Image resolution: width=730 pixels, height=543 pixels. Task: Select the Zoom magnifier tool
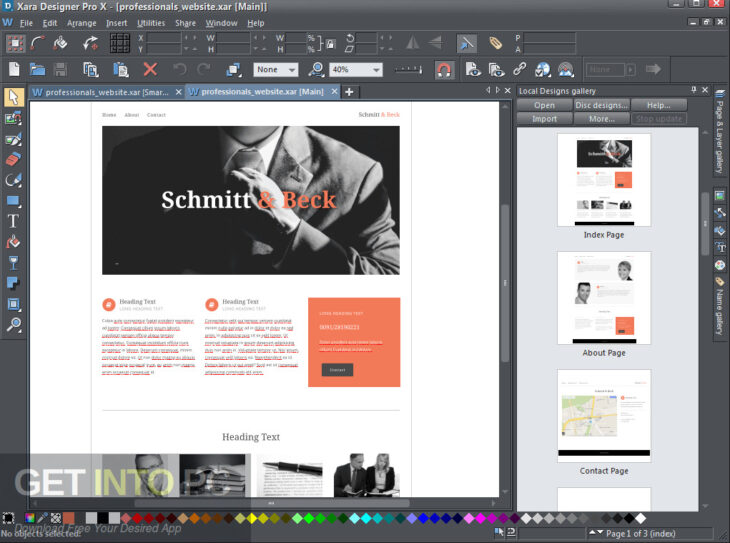point(13,325)
